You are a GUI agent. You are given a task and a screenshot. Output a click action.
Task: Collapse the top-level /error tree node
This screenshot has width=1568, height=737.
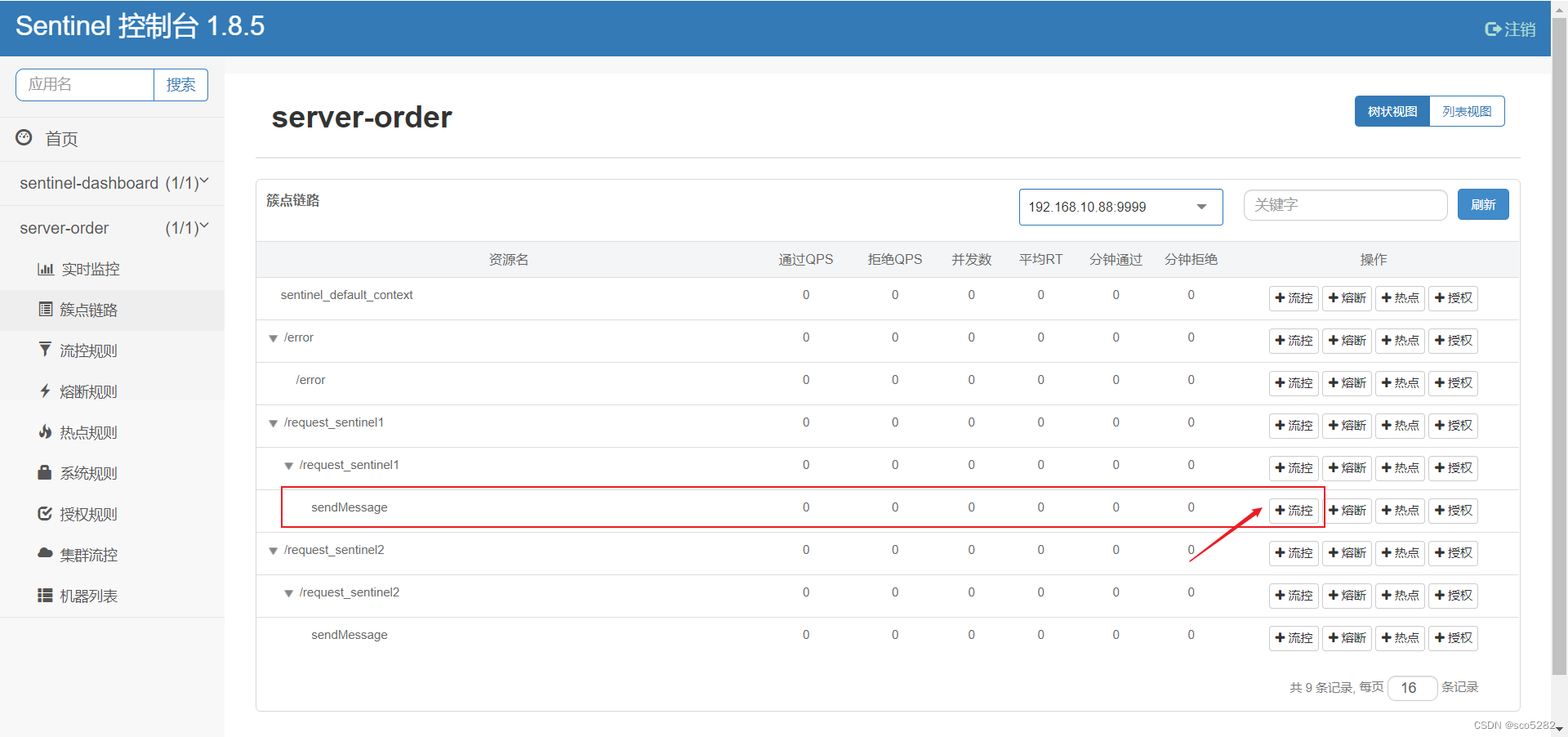273,338
